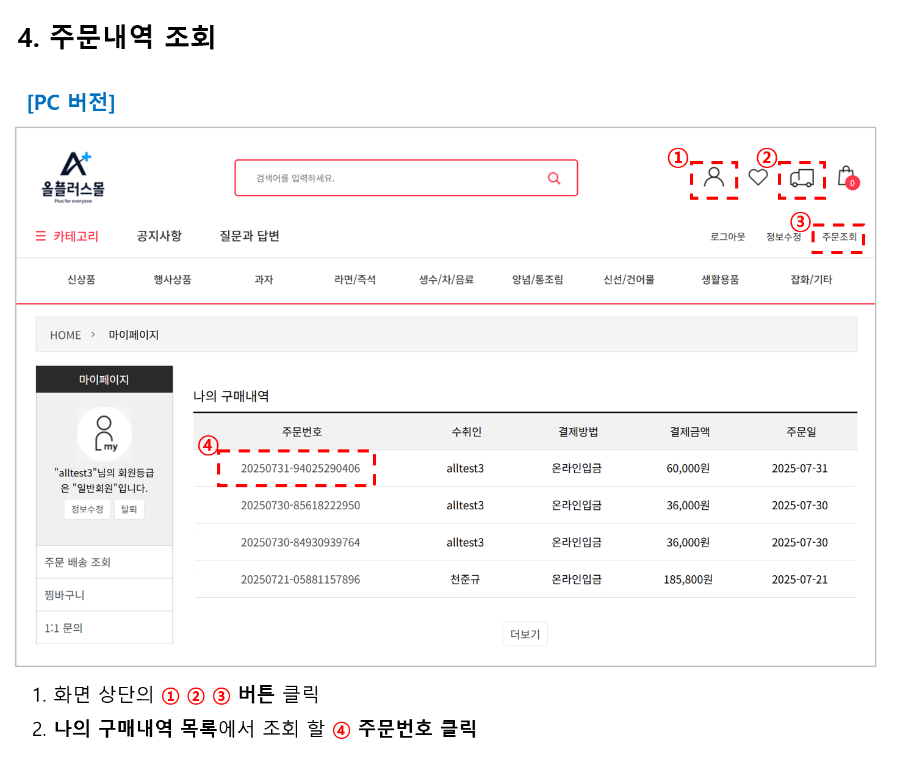
Task: Click HOME in the breadcrumb
Action: tap(65, 335)
